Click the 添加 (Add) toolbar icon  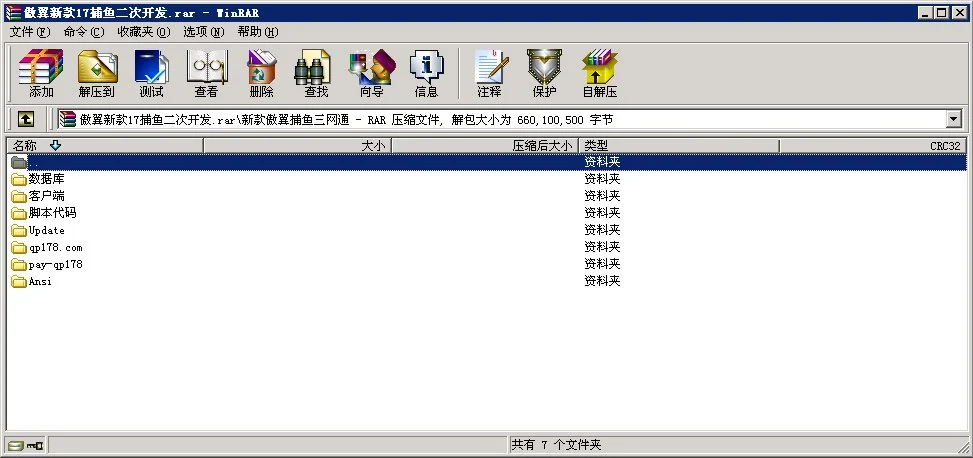41,73
